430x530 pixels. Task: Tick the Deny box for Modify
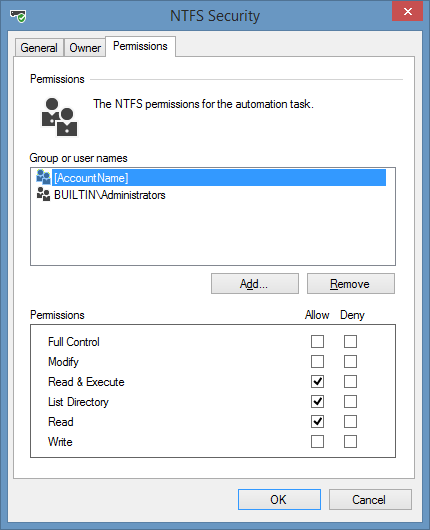(350, 361)
